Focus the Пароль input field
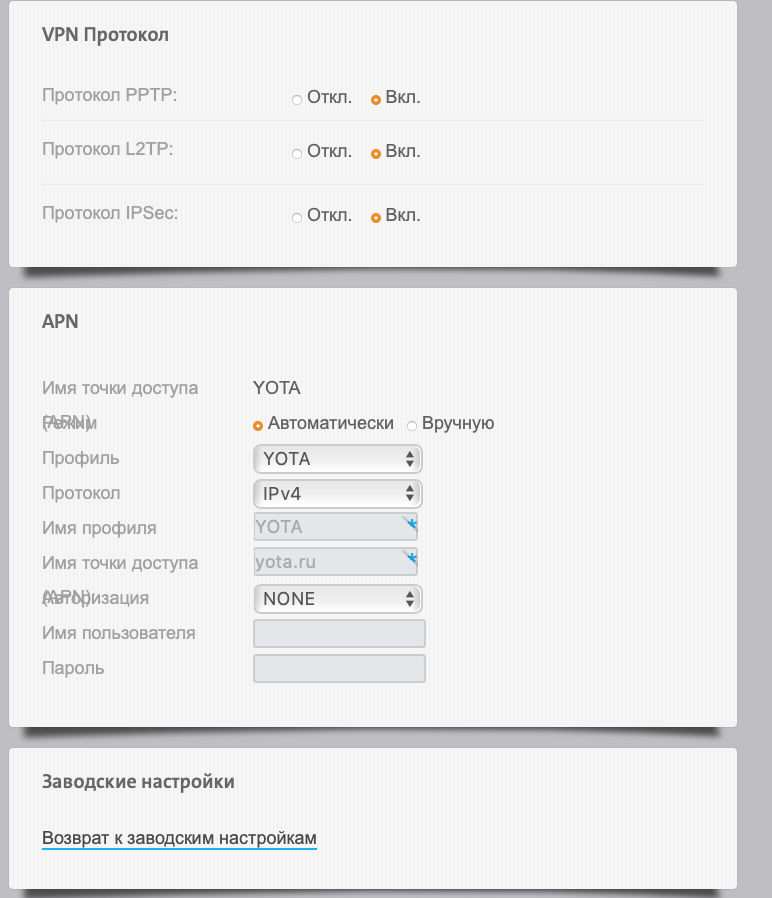Screen dimensions: 772x898 [340, 669]
